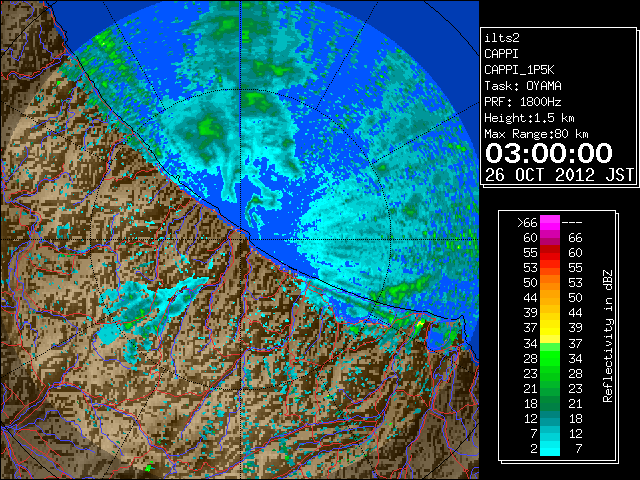Click the radar site at range-ring center
Screen dimensions: 640x480
[x=241, y=239]
